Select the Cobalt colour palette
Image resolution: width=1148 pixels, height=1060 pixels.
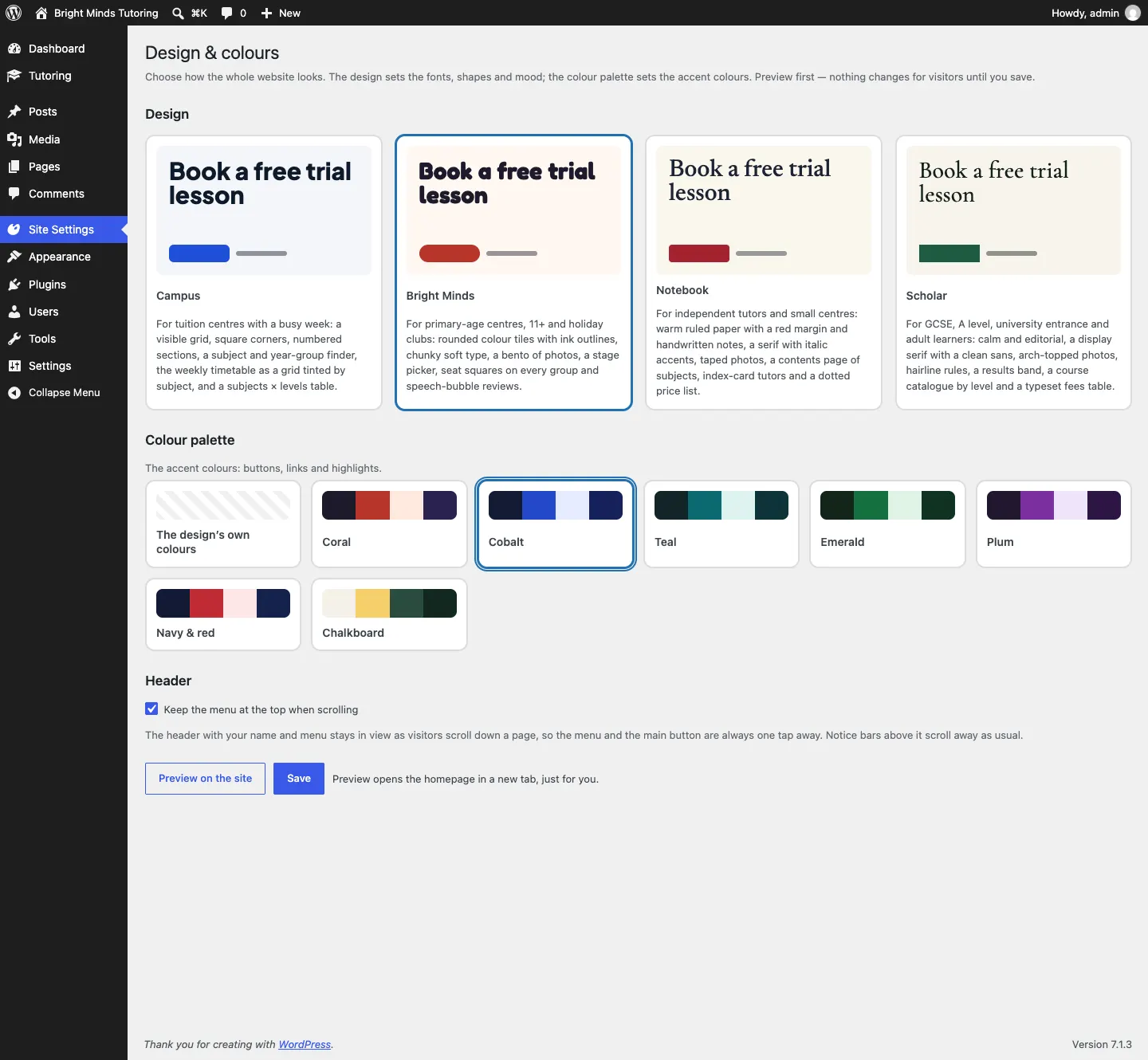pos(556,524)
